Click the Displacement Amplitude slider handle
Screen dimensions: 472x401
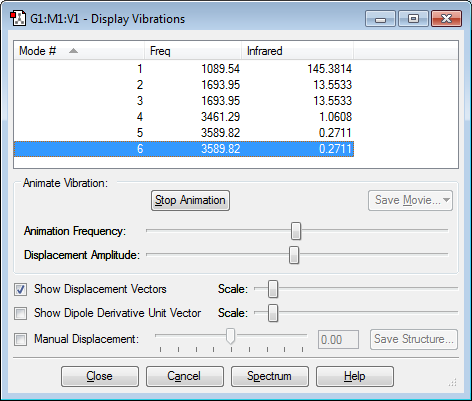click(294, 255)
